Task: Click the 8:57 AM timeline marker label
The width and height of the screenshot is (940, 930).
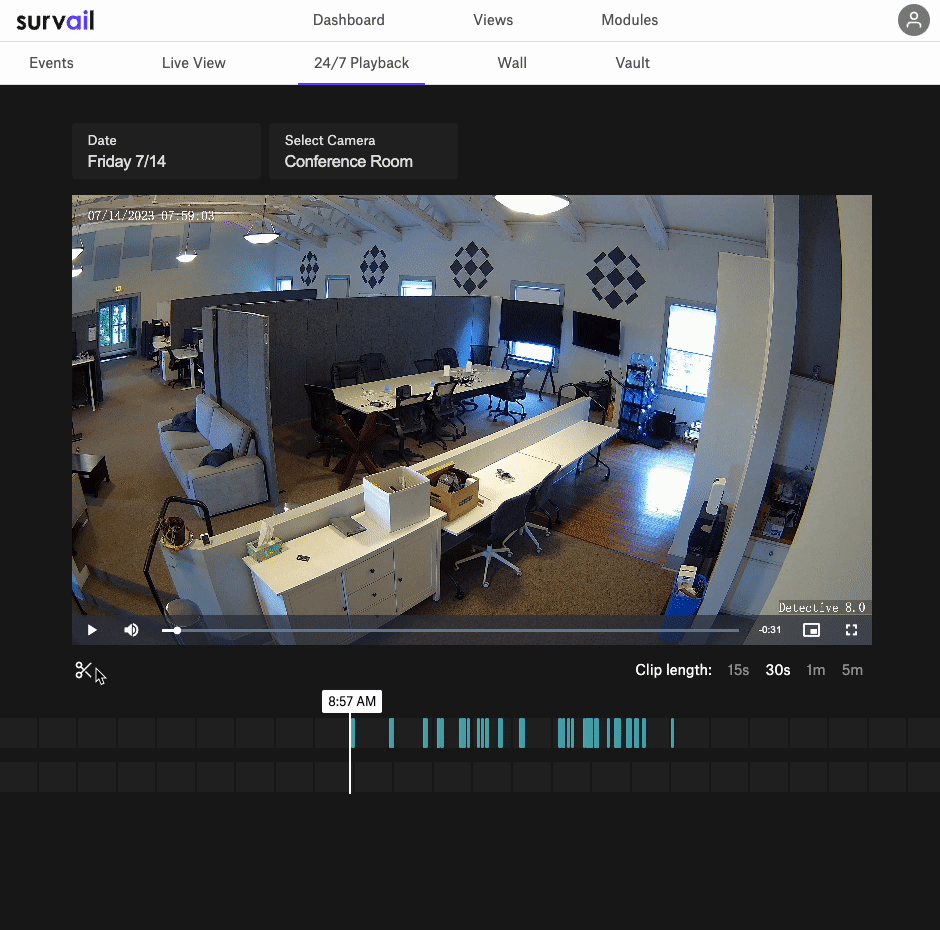Action: point(352,701)
